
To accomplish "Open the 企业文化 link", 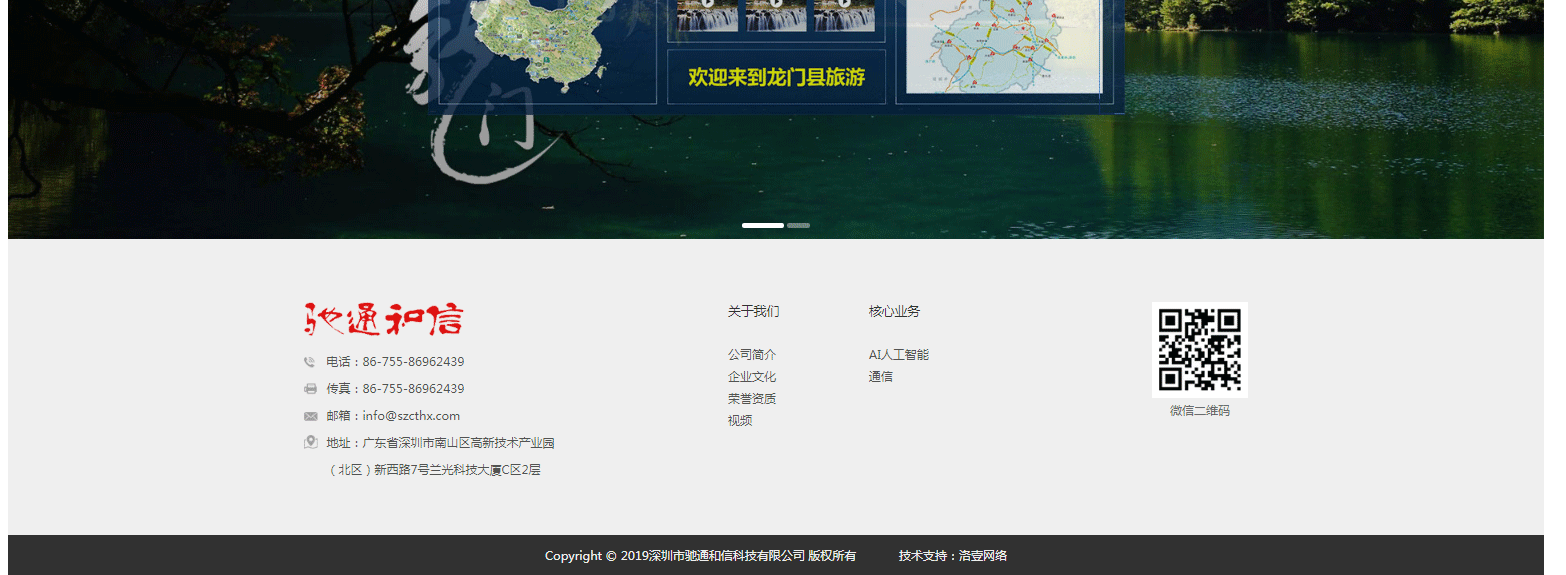I will [751, 377].
